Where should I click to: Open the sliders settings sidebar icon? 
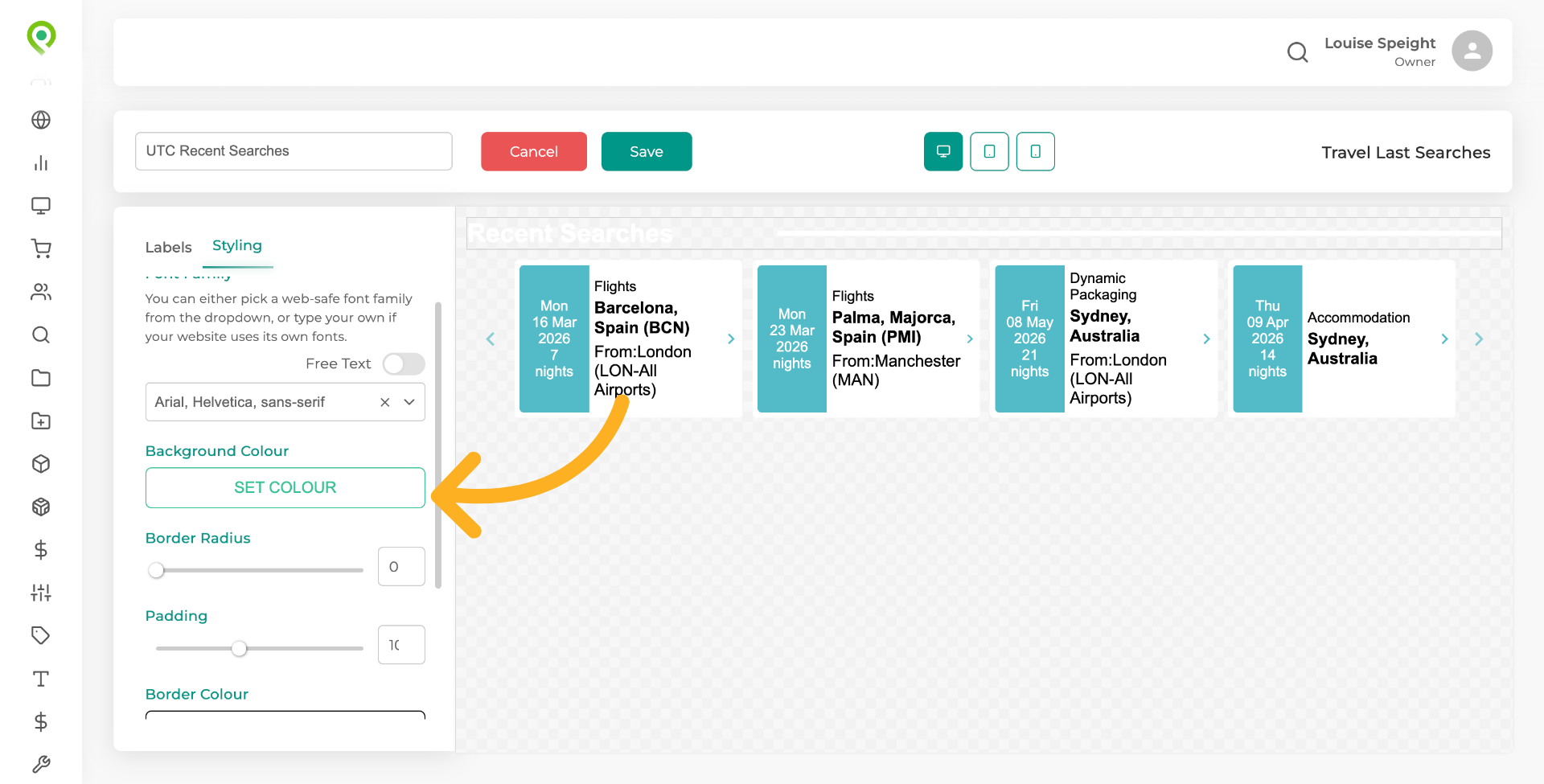41,593
